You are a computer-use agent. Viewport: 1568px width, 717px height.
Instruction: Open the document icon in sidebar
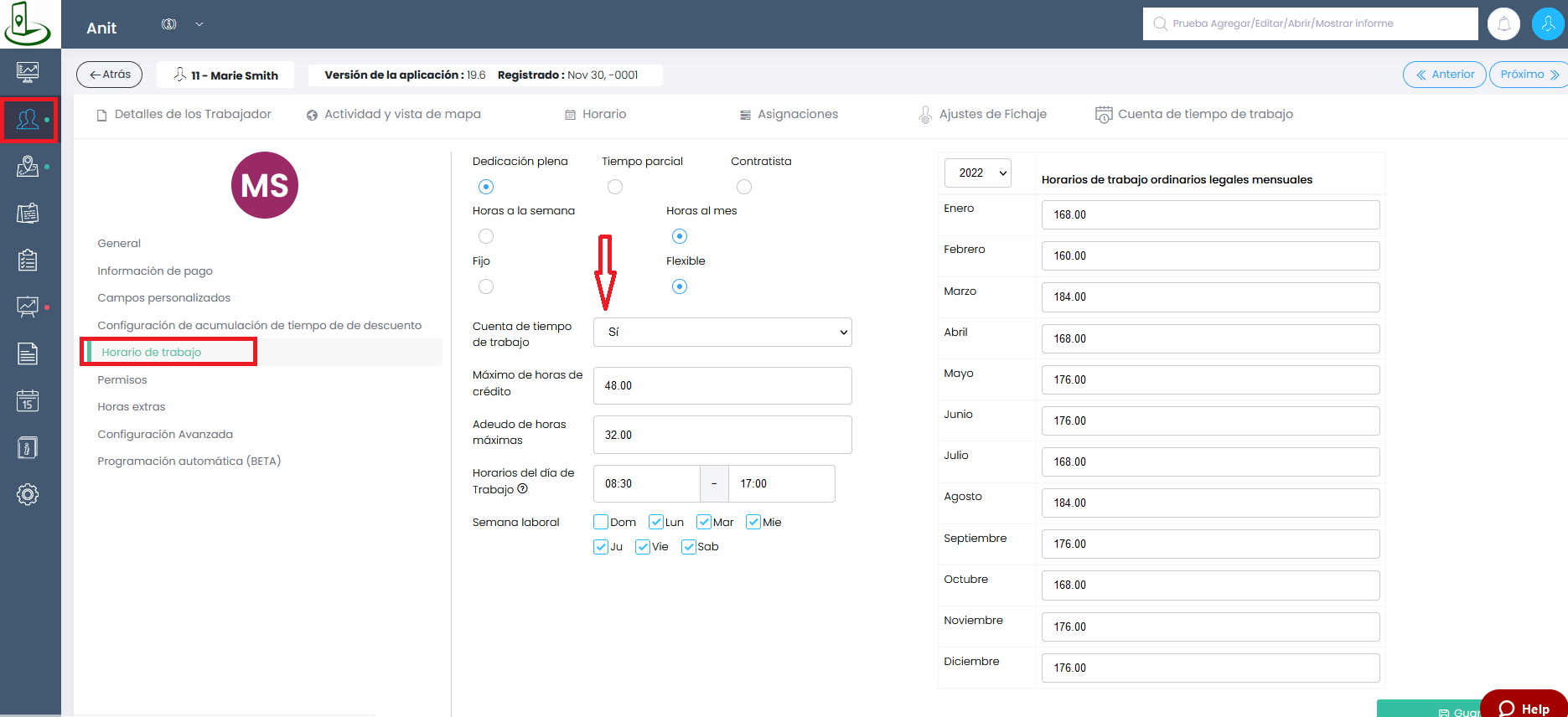pyautogui.click(x=28, y=353)
